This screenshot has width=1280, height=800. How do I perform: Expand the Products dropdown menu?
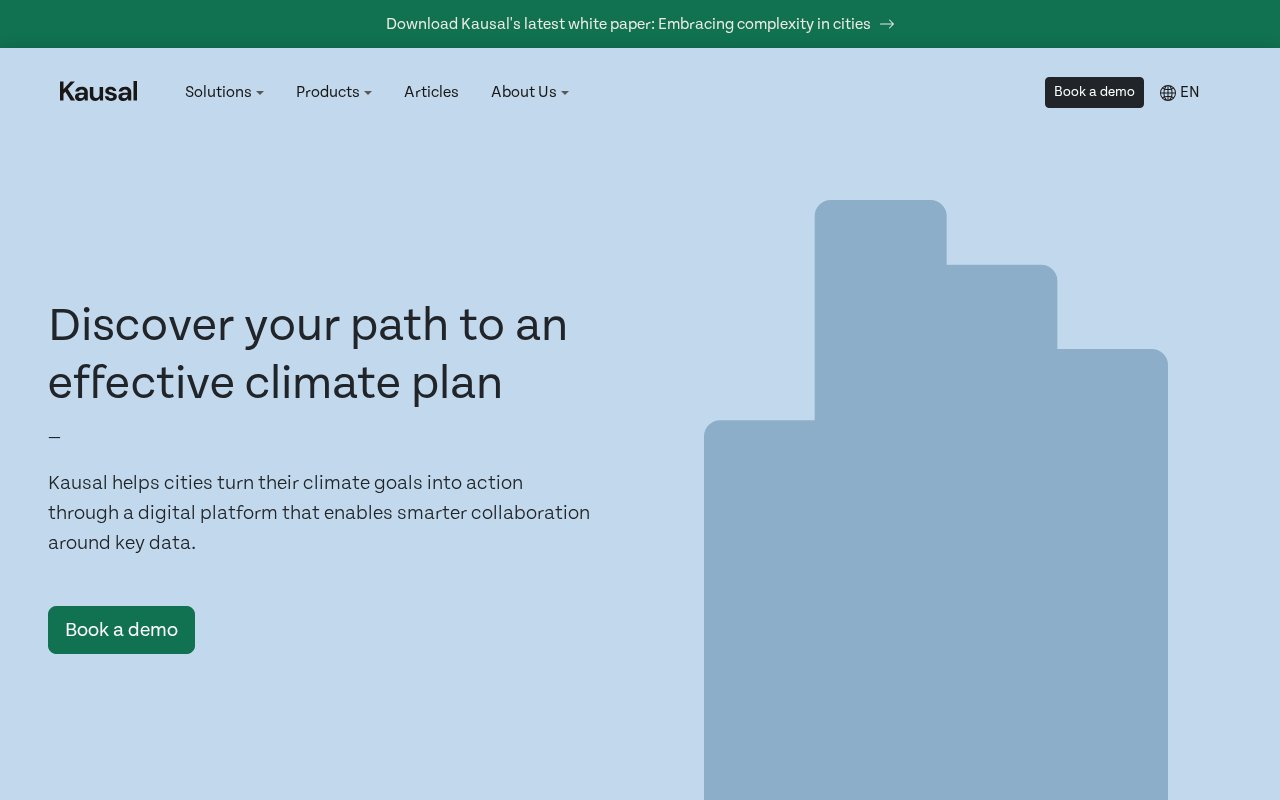click(x=334, y=92)
